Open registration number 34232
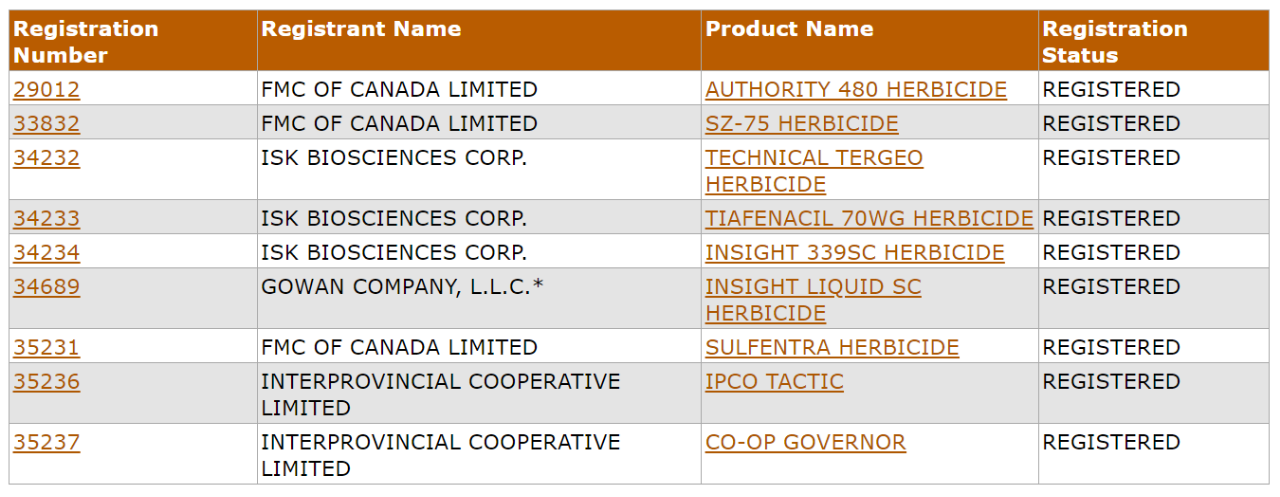The image size is (1280, 497). [x=46, y=157]
